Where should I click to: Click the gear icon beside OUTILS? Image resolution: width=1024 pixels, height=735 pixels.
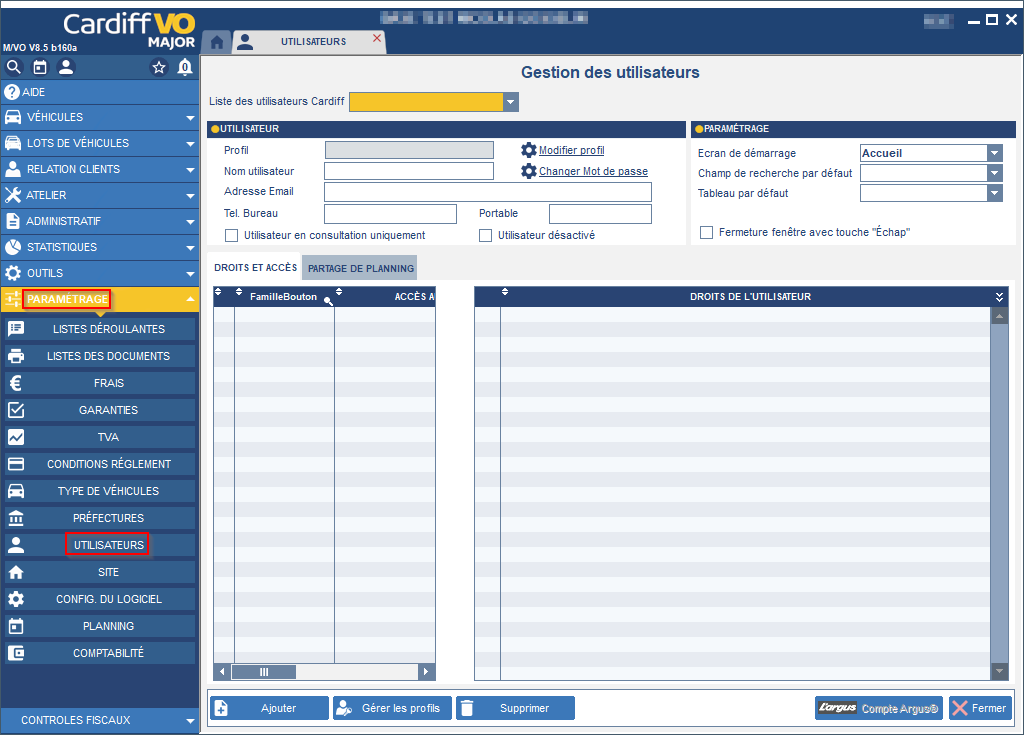[12, 273]
